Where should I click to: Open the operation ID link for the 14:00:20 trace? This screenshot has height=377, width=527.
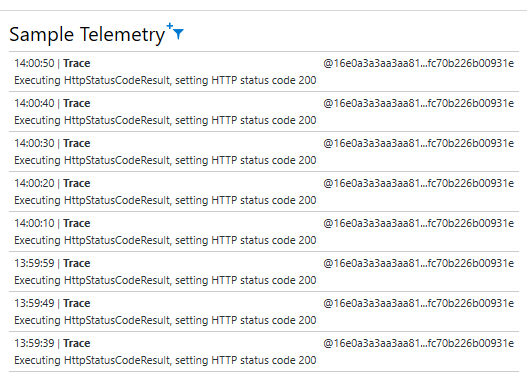pyautogui.click(x=418, y=183)
